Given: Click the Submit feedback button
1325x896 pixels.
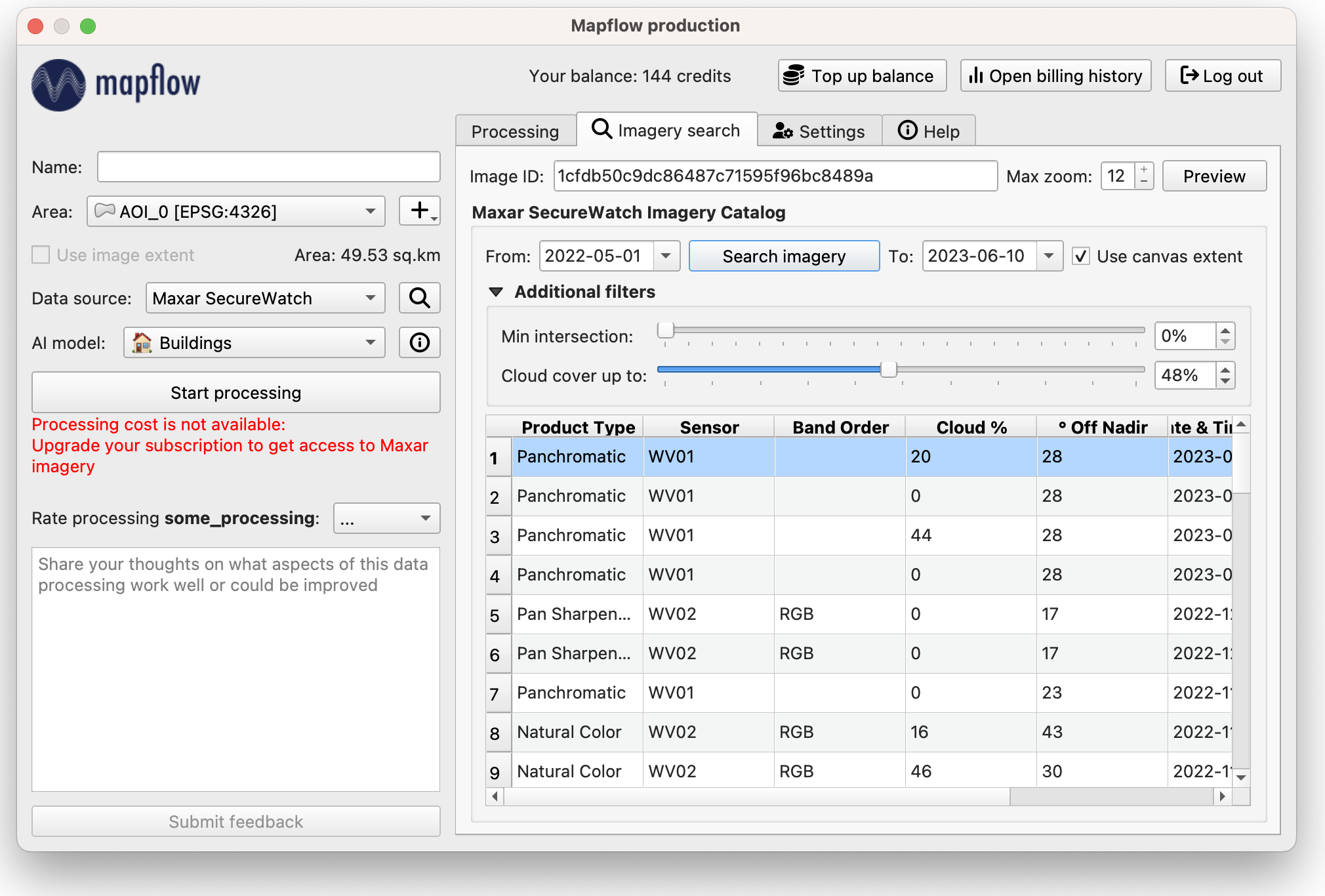Looking at the screenshot, I should click(236, 821).
